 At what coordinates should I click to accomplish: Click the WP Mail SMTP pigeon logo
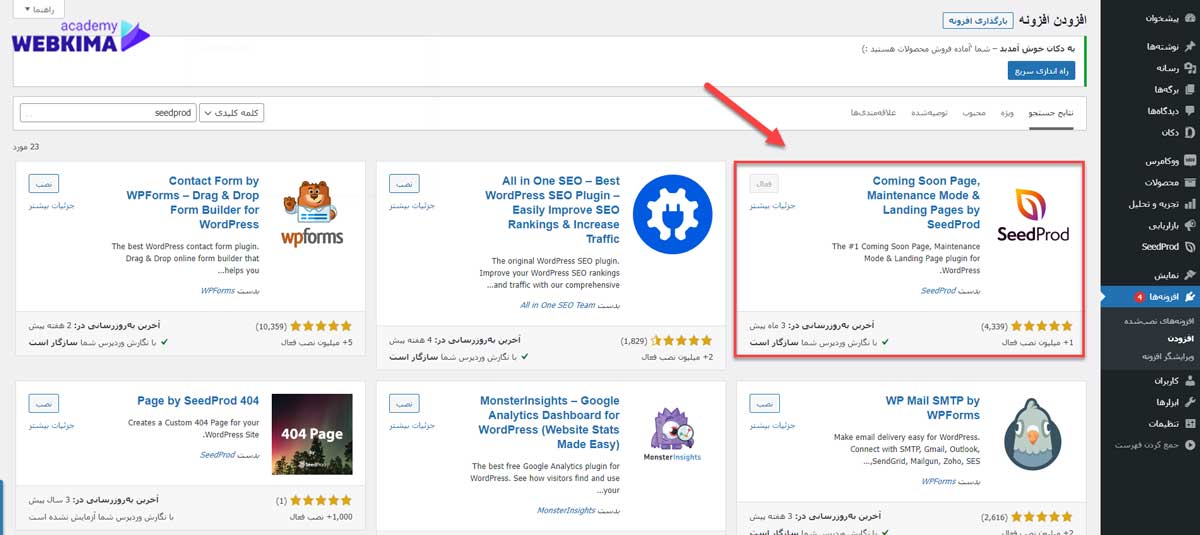[x=1033, y=433]
